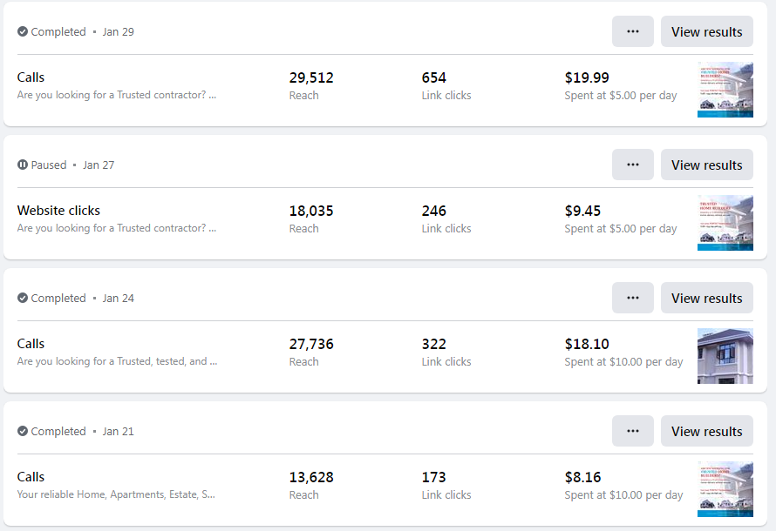This screenshot has width=776, height=532.
Task: View results for the Website clicks ad
Action: (x=707, y=165)
